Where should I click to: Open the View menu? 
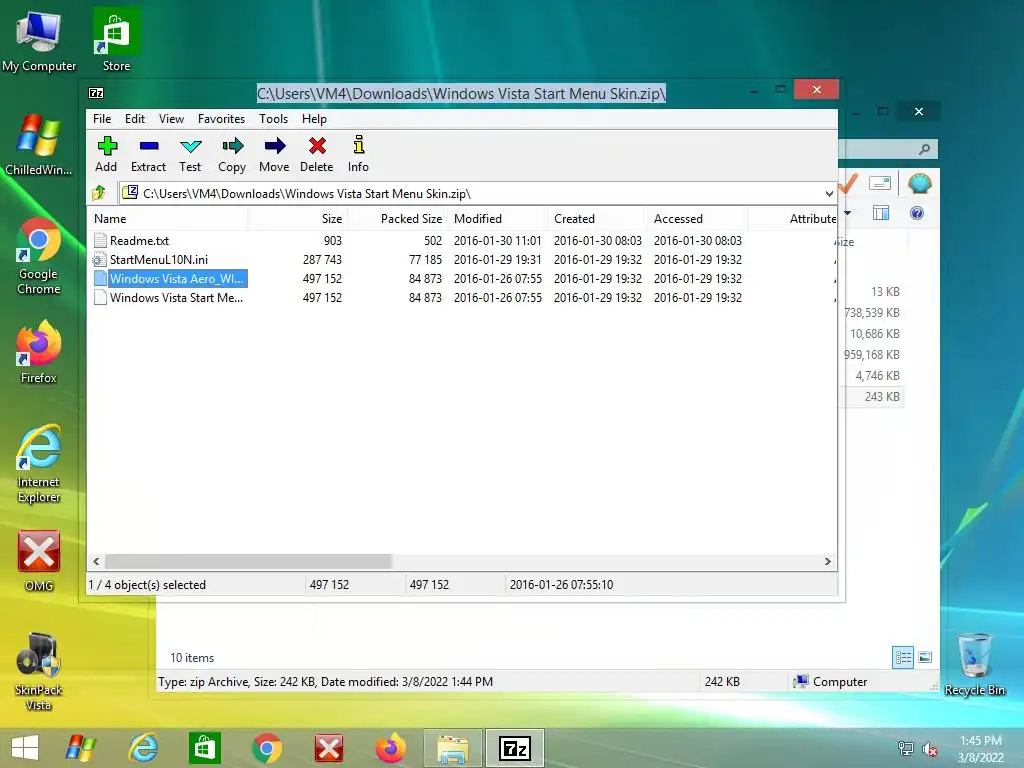pyautogui.click(x=171, y=119)
